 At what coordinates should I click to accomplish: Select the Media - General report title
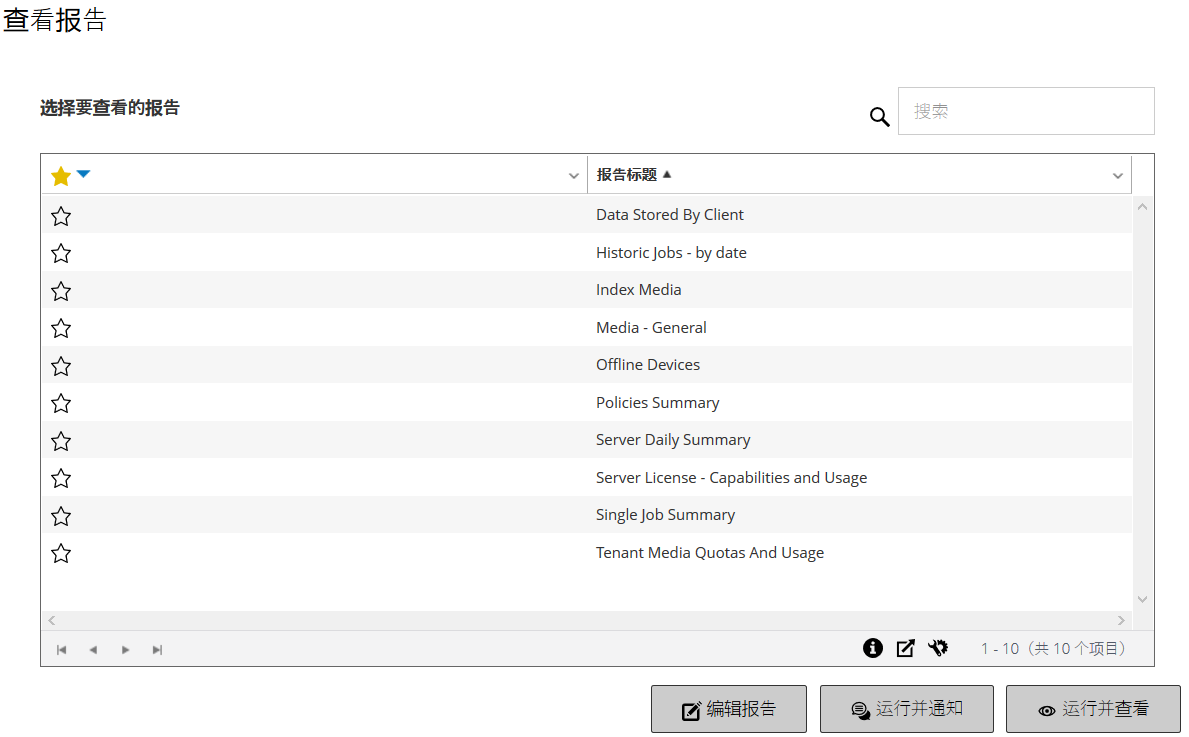point(651,328)
